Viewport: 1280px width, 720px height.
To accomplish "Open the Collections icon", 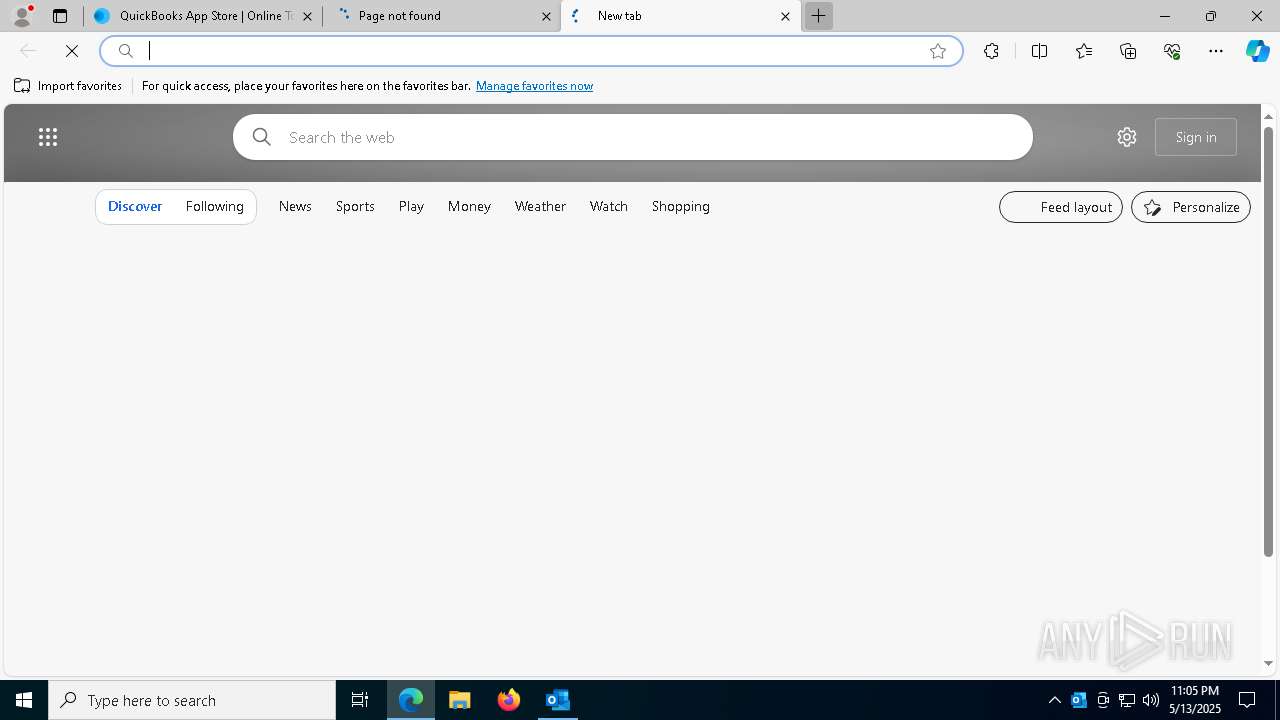I will [1128, 51].
